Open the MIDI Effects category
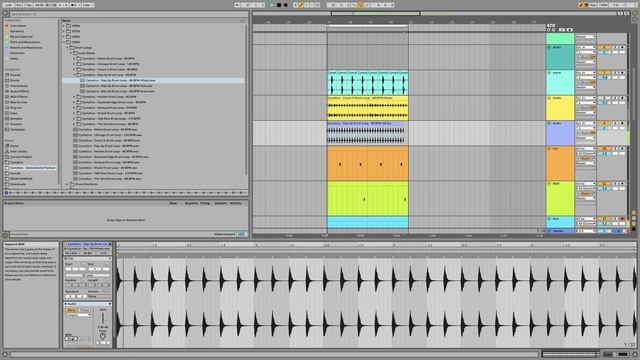The image size is (640, 360). coord(18,97)
